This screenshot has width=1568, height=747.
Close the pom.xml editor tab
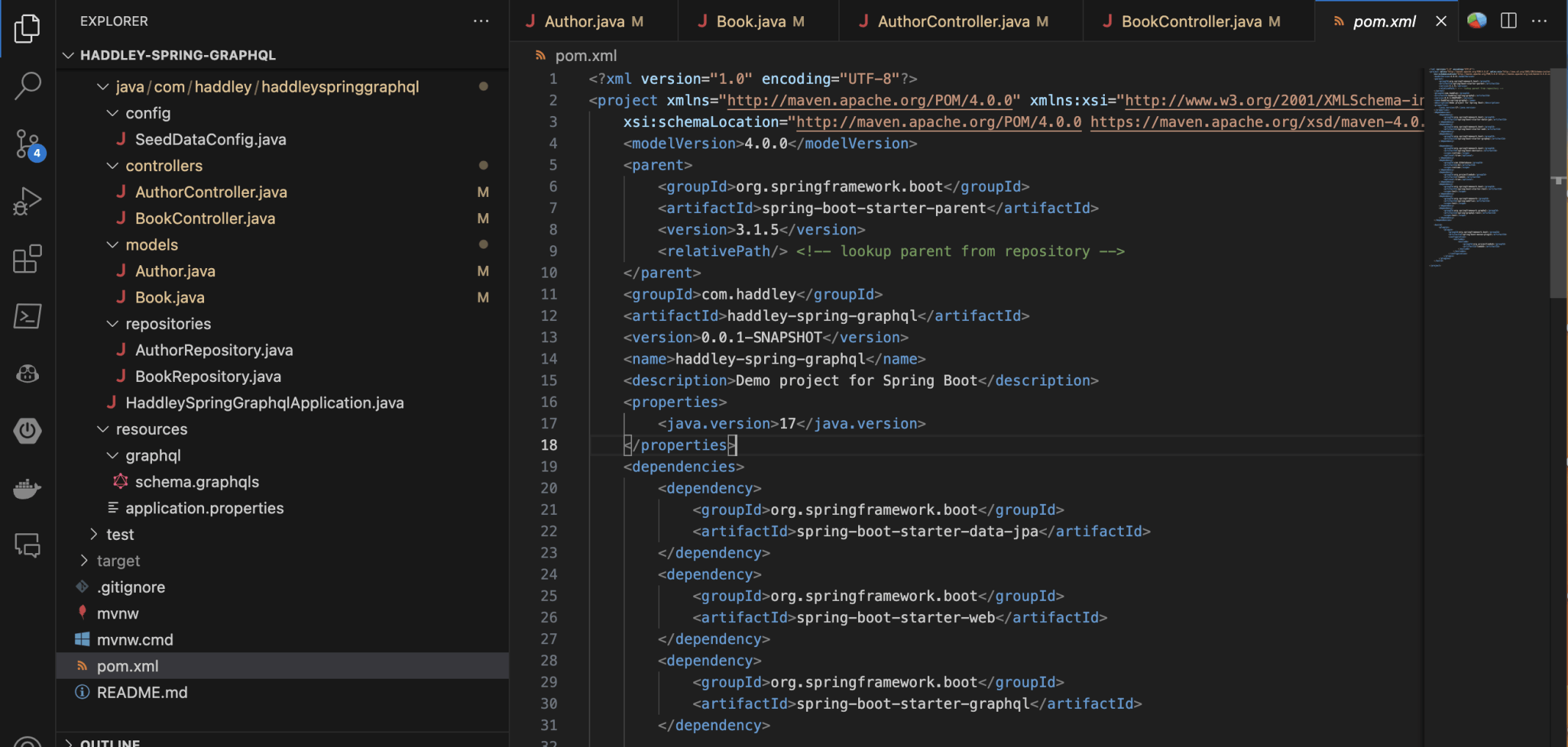(x=1441, y=21)
